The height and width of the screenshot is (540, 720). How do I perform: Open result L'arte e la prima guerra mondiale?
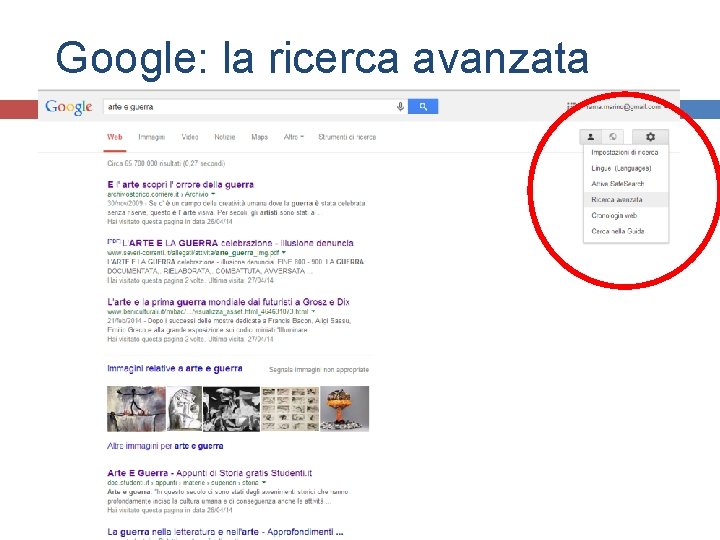(228, 302)
